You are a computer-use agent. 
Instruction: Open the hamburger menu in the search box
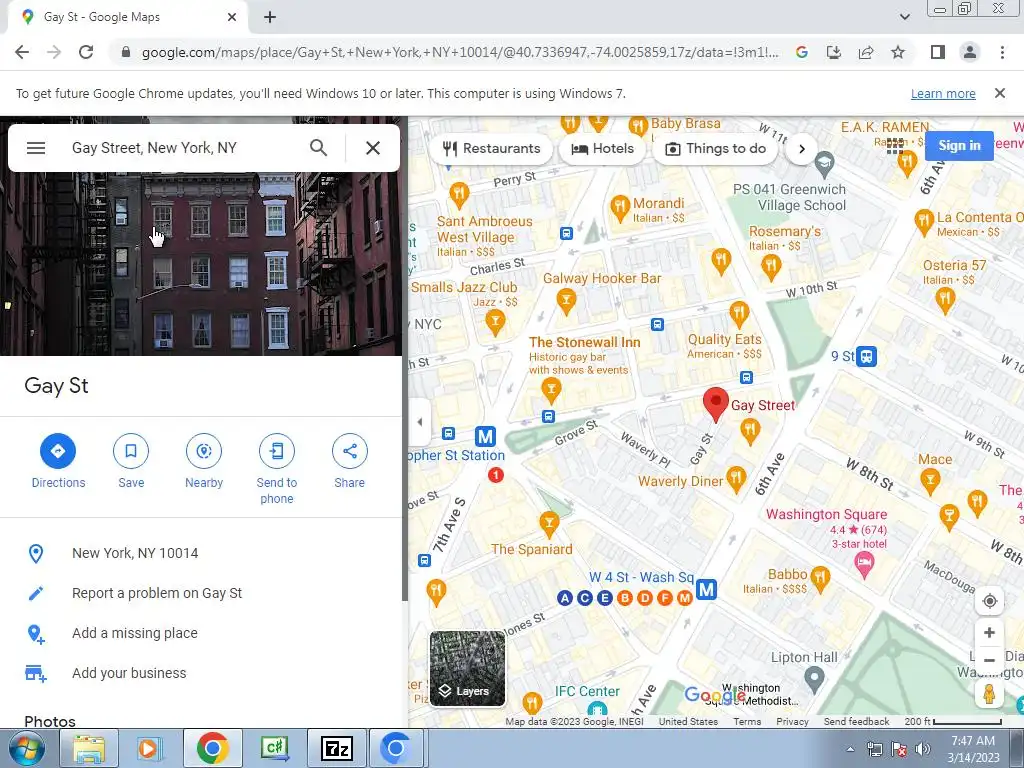[x=36, y=148]
